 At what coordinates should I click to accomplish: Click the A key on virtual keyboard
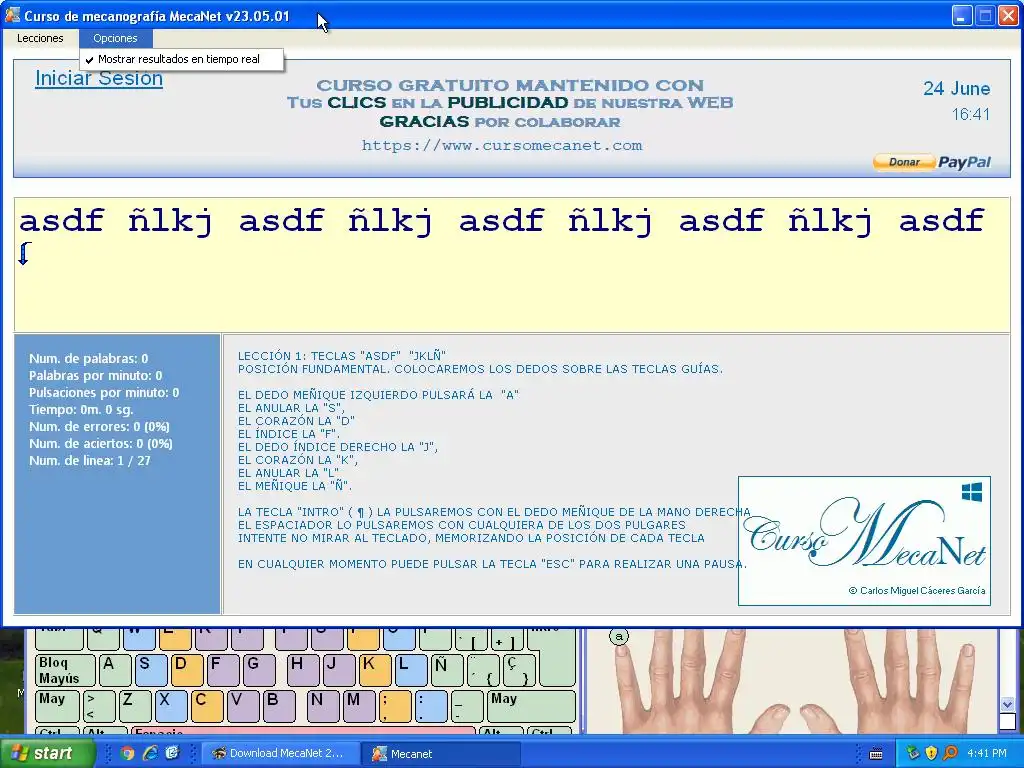(116, 670)
